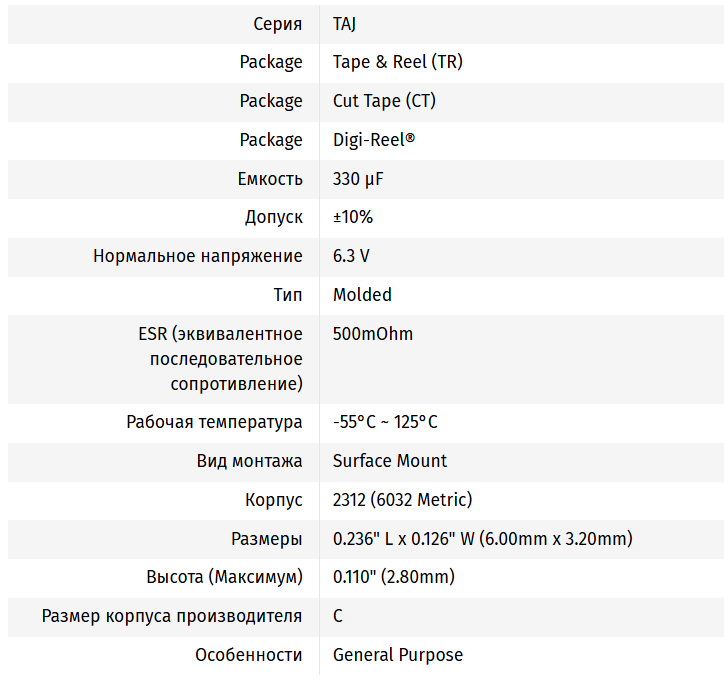Select the Molded type value
Screen dimensions: 724x684
[x=362, y=295]
